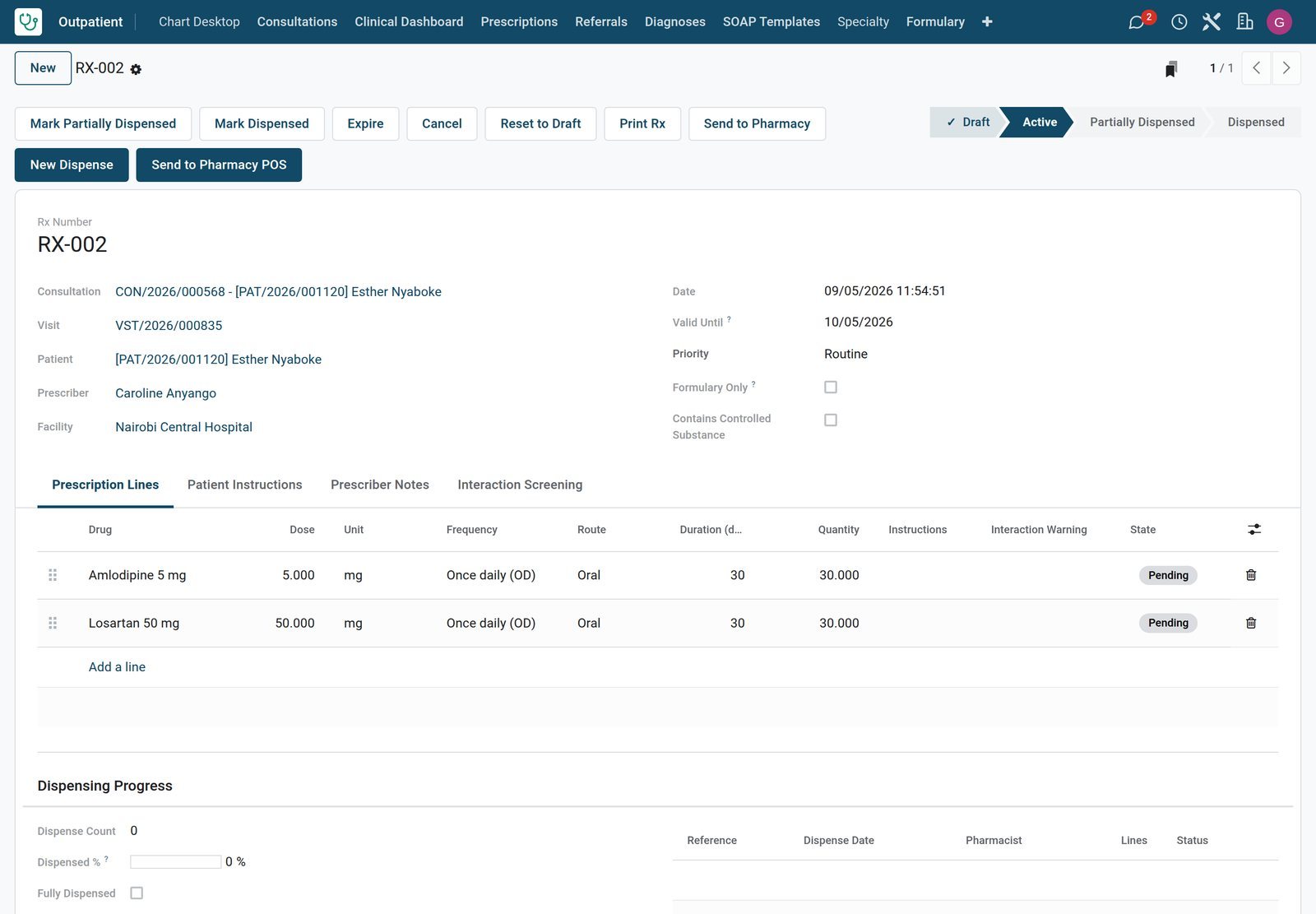Image resolution: width=1316 pixels, height=914 pixels.
Task: Open column options adjust icon
Action: [x=1254, y=530]
